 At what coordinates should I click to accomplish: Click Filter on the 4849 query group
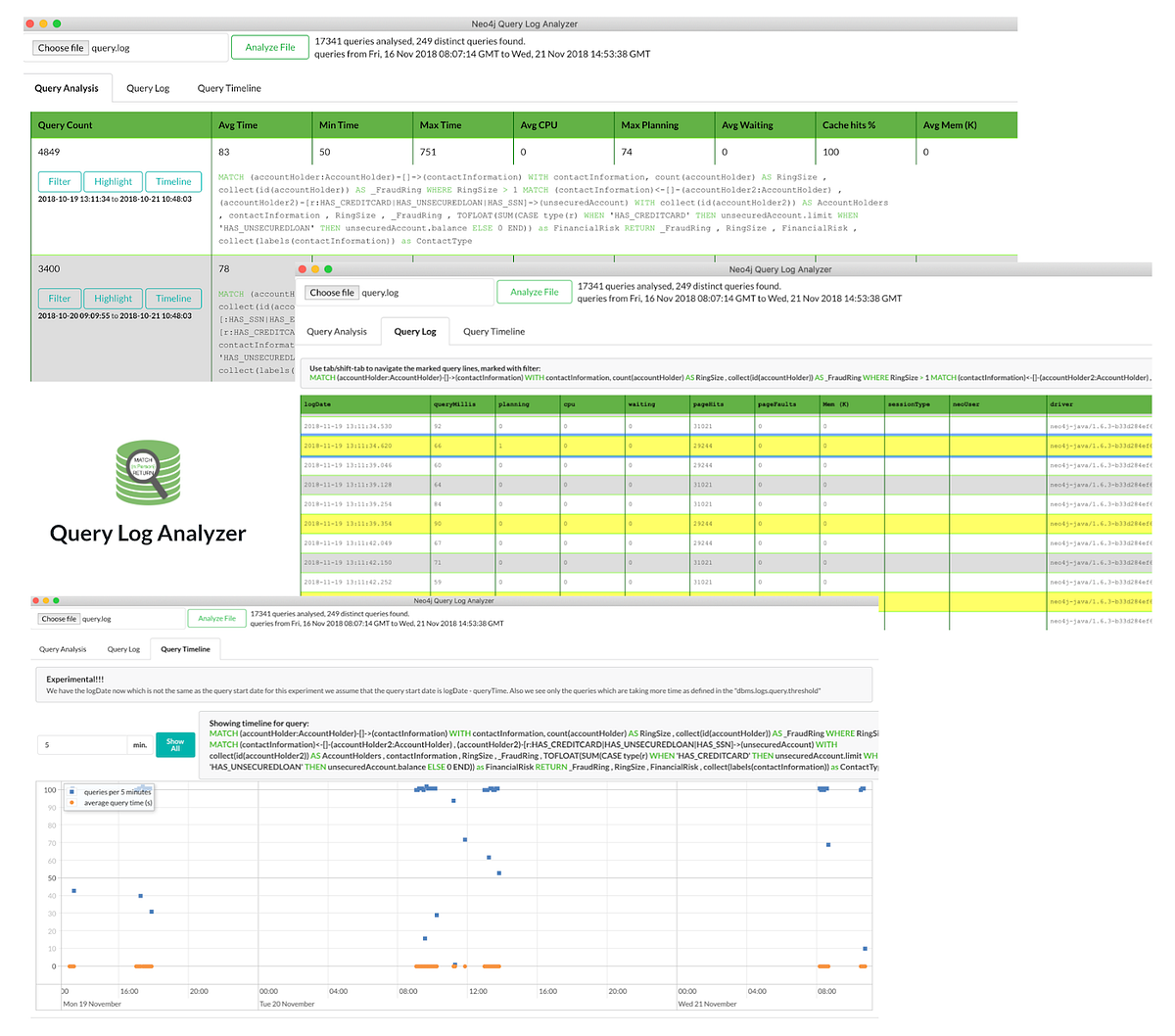(x=59, y=181)
